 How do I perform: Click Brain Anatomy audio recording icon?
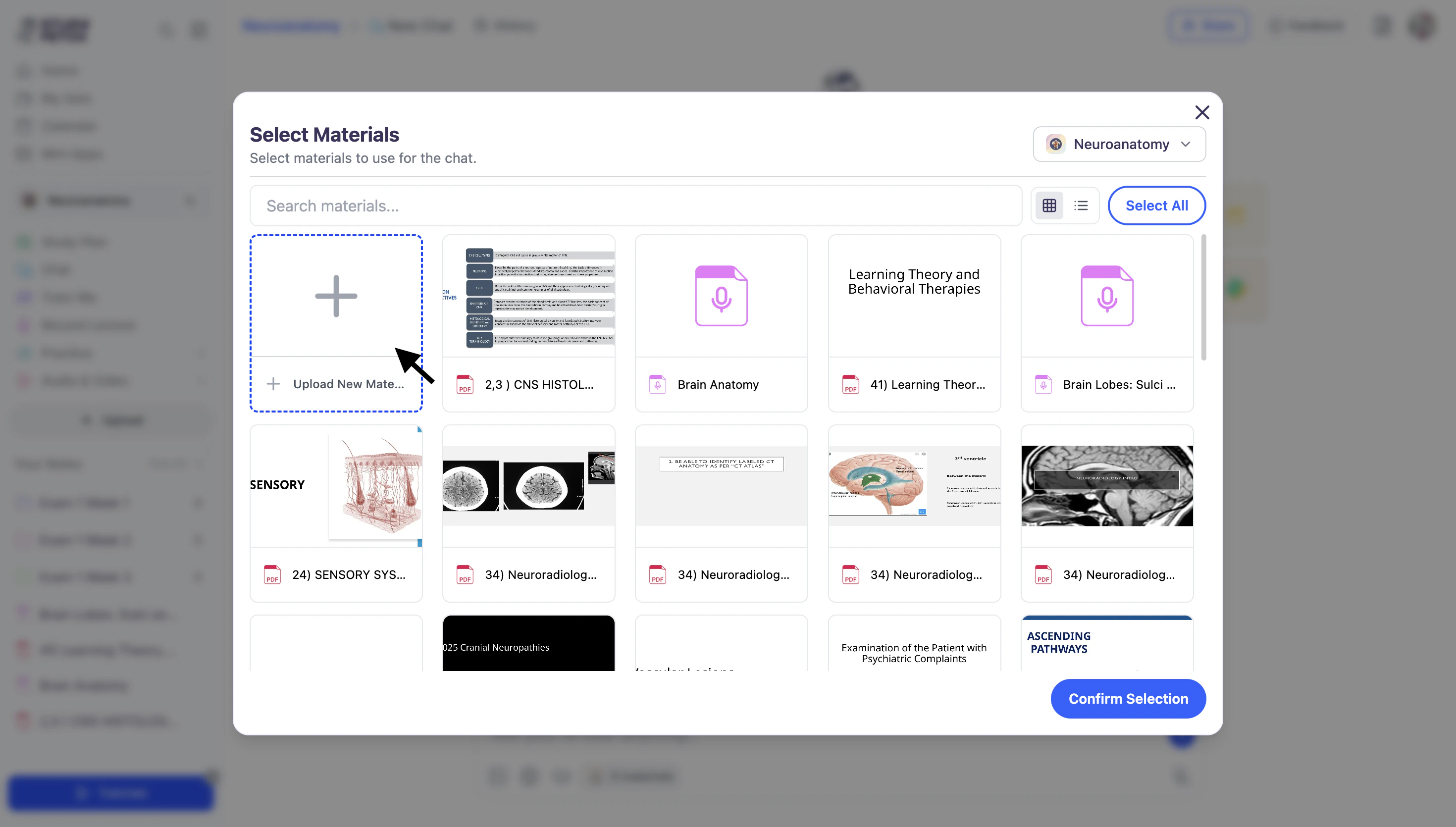[721, 295]
